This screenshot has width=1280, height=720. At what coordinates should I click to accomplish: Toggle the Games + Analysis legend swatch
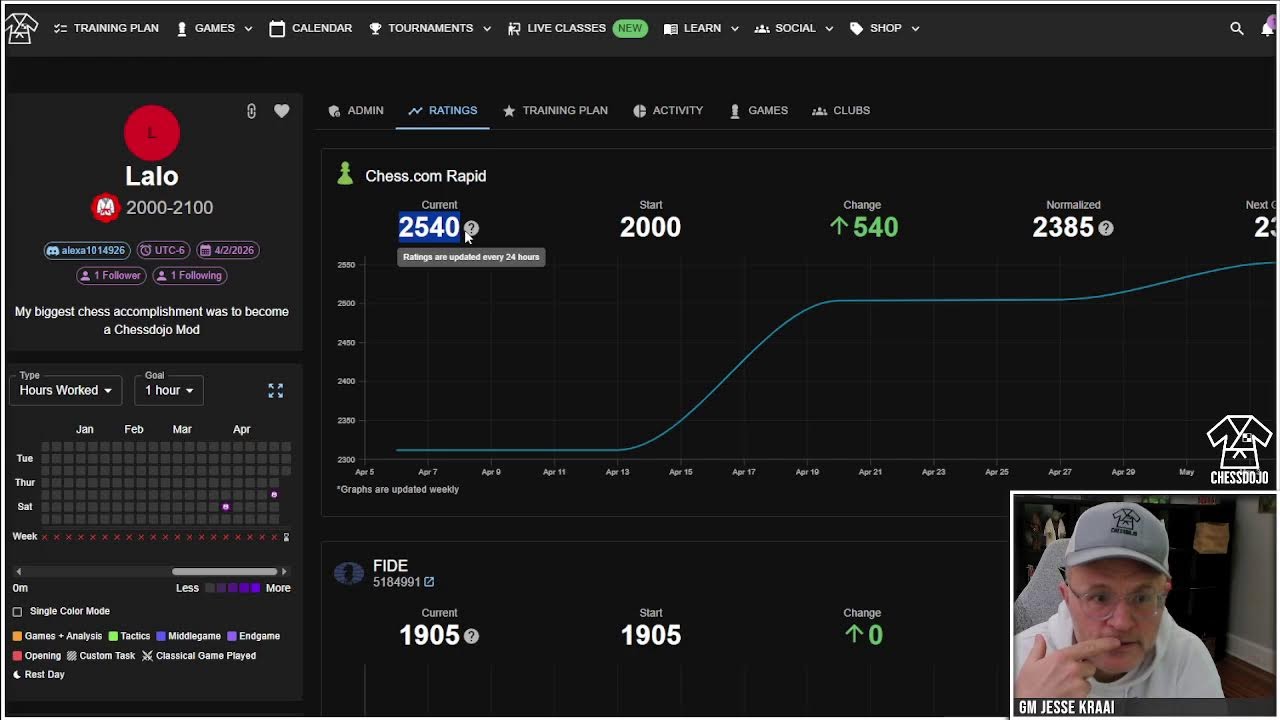click(17, 636)
